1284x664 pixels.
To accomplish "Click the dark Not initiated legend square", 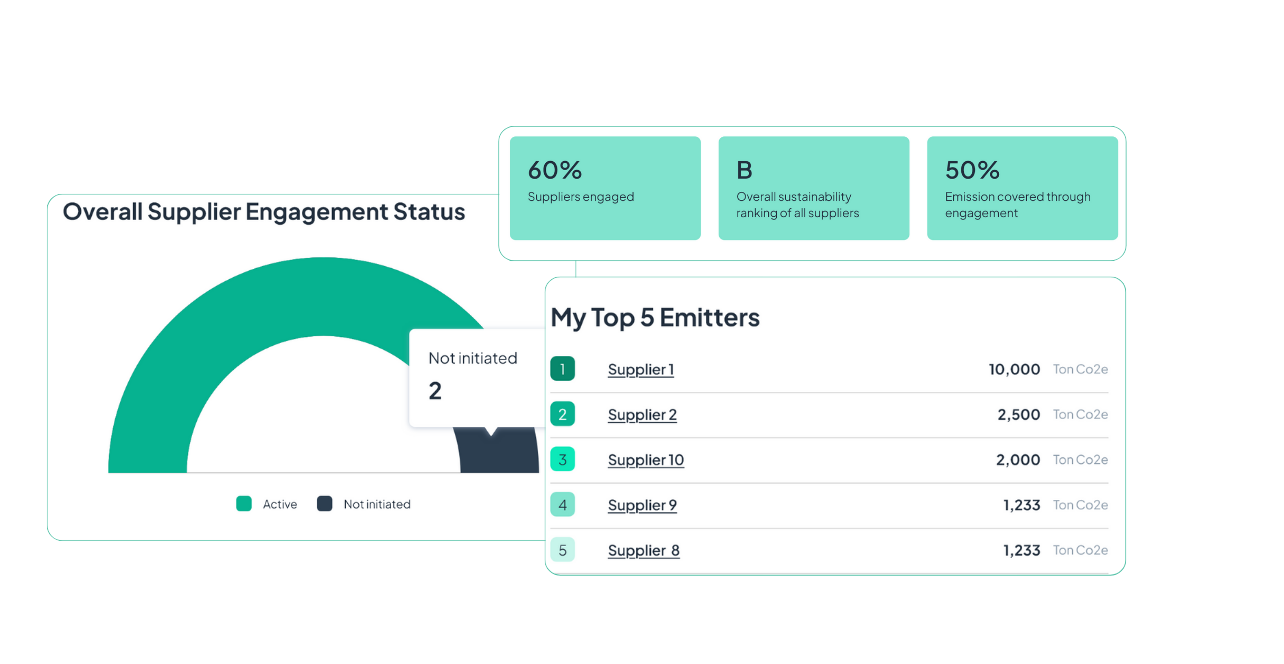I will point(323,504).
